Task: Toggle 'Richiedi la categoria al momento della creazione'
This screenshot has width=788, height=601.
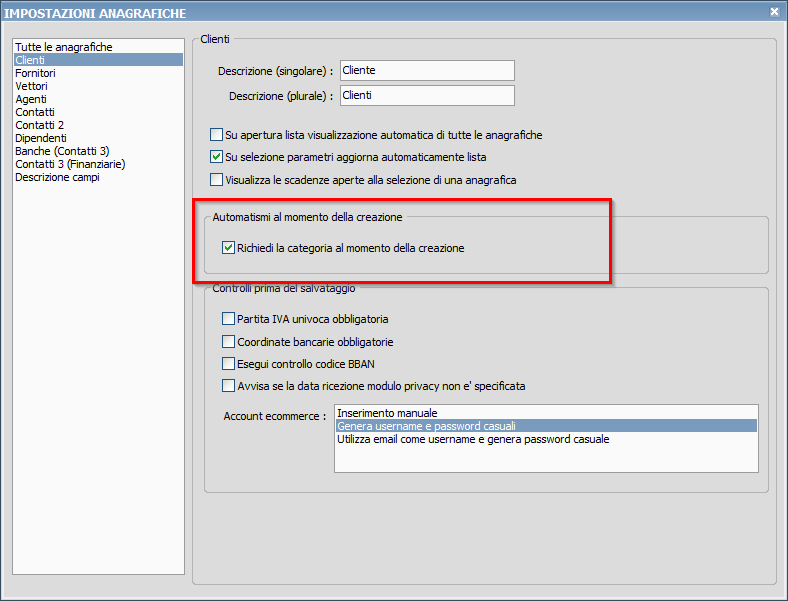Action: 228,248
